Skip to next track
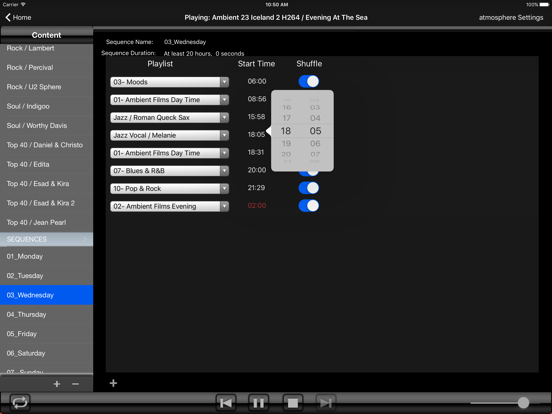552x414 pixels. coord(326,402)
